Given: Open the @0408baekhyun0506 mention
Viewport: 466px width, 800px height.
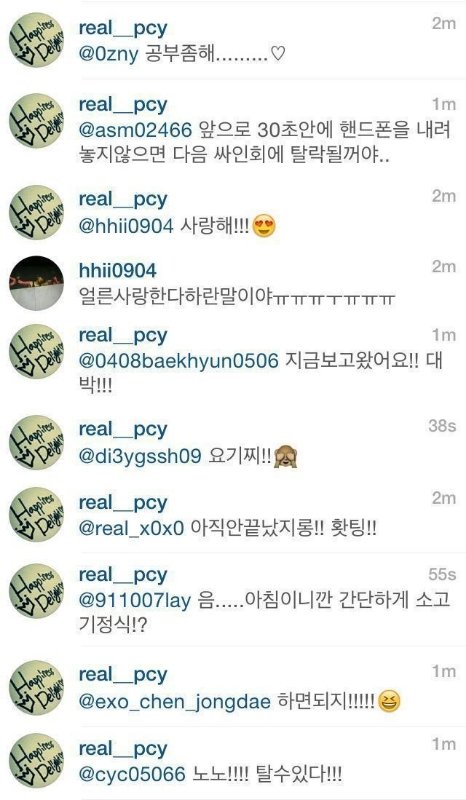Looking at the screenshot, I should point(179,361).
